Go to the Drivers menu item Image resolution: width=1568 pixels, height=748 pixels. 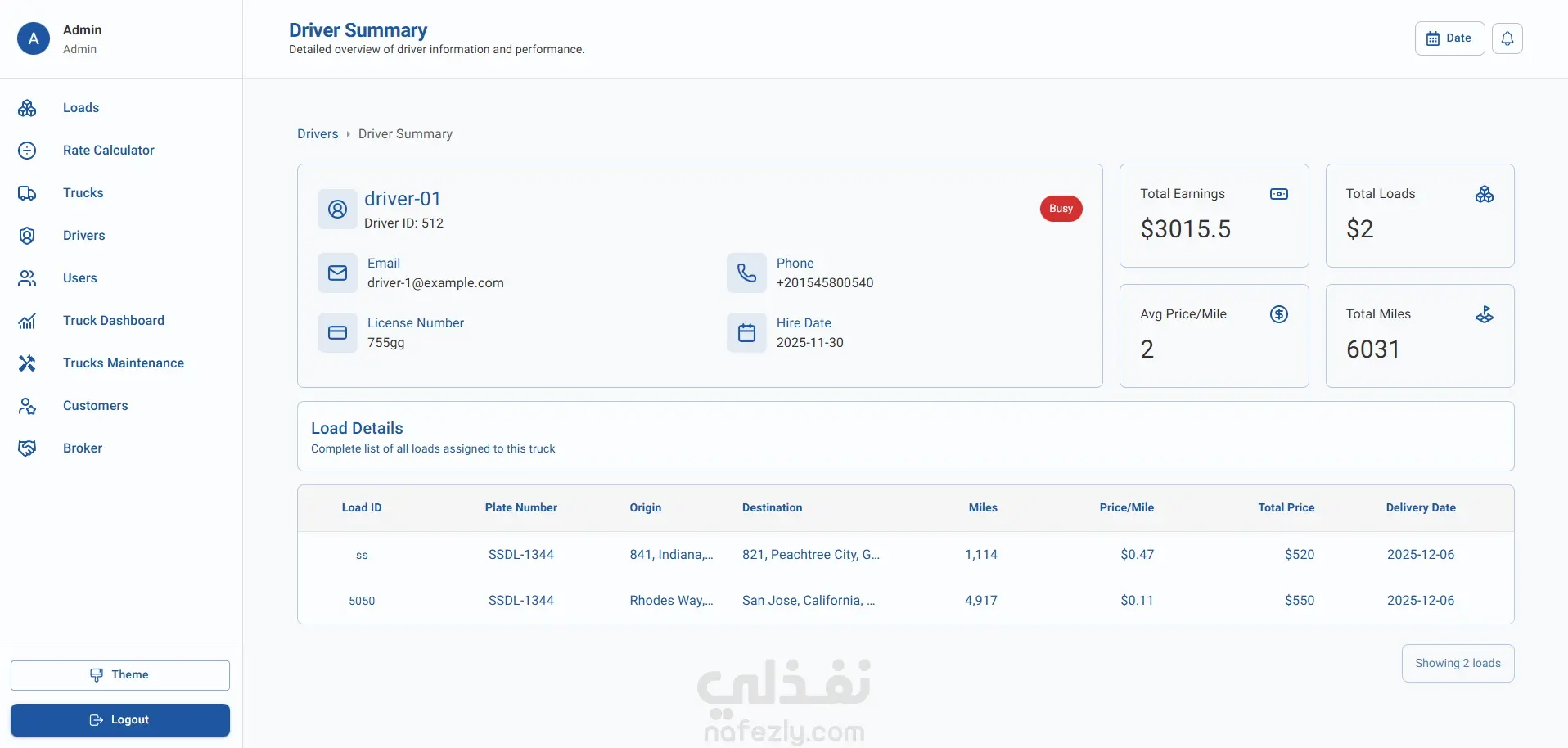tap(84, 236)
